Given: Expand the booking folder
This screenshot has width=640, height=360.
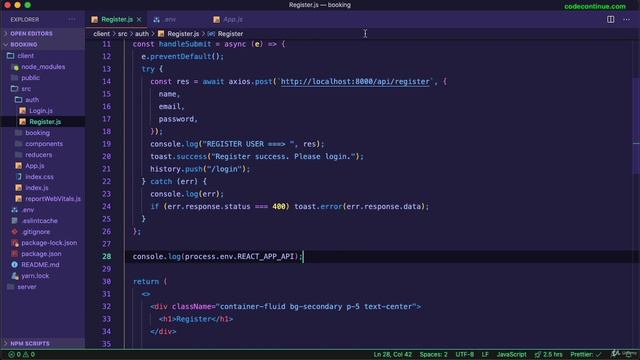Looking at the screenshot, I should tap(37, 133).
